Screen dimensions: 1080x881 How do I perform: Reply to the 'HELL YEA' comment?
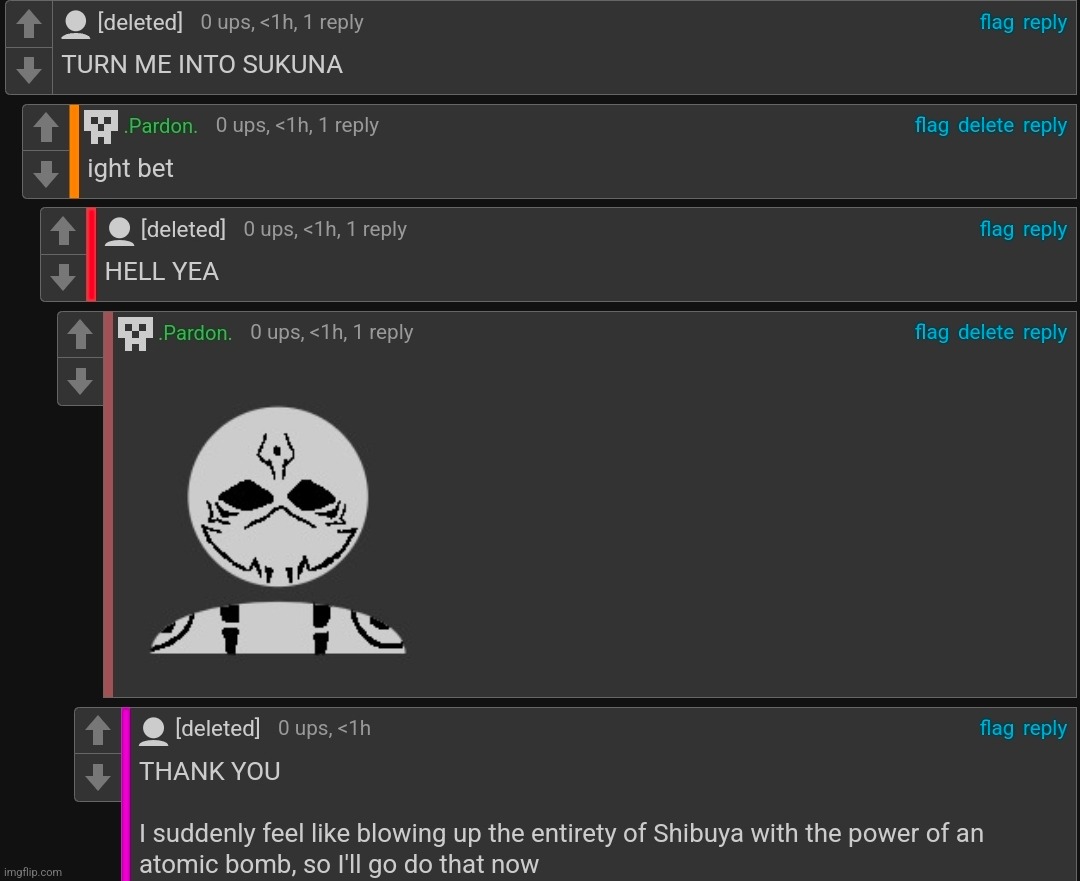click(1045, 229)
